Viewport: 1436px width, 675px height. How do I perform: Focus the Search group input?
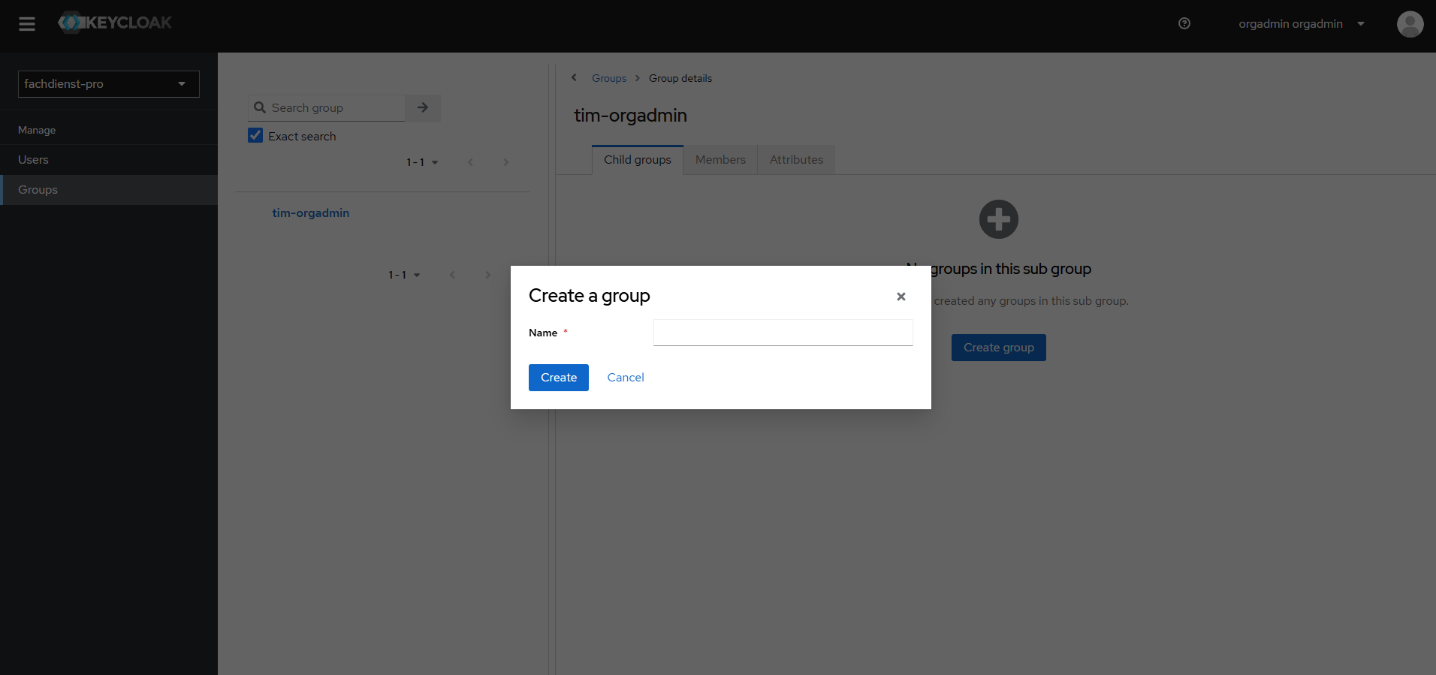coord(337,108)
